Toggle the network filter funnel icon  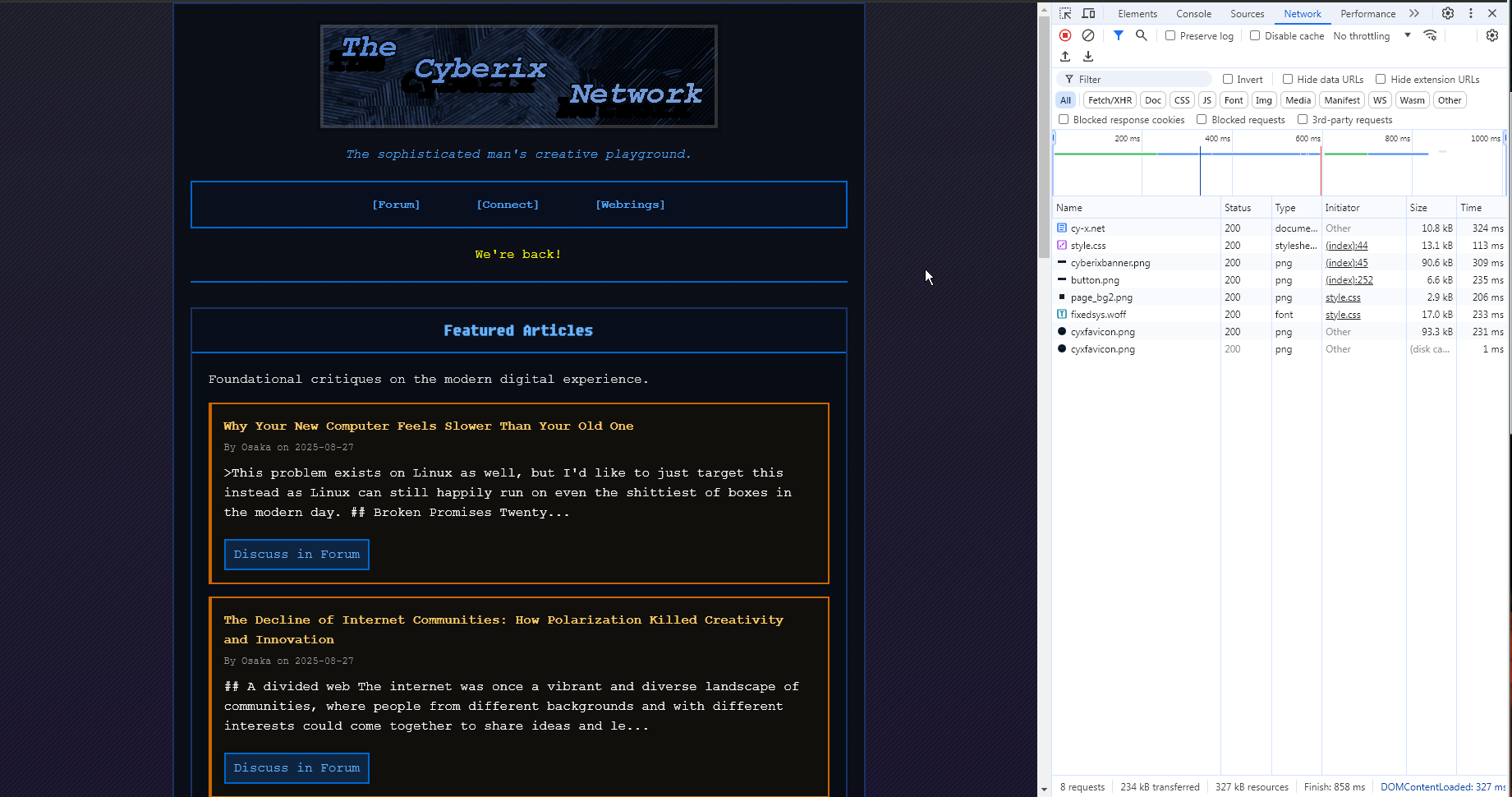[1118, 35]
